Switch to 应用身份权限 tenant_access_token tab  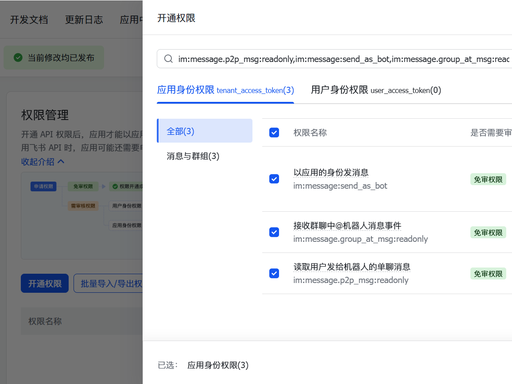click(225, 90)
